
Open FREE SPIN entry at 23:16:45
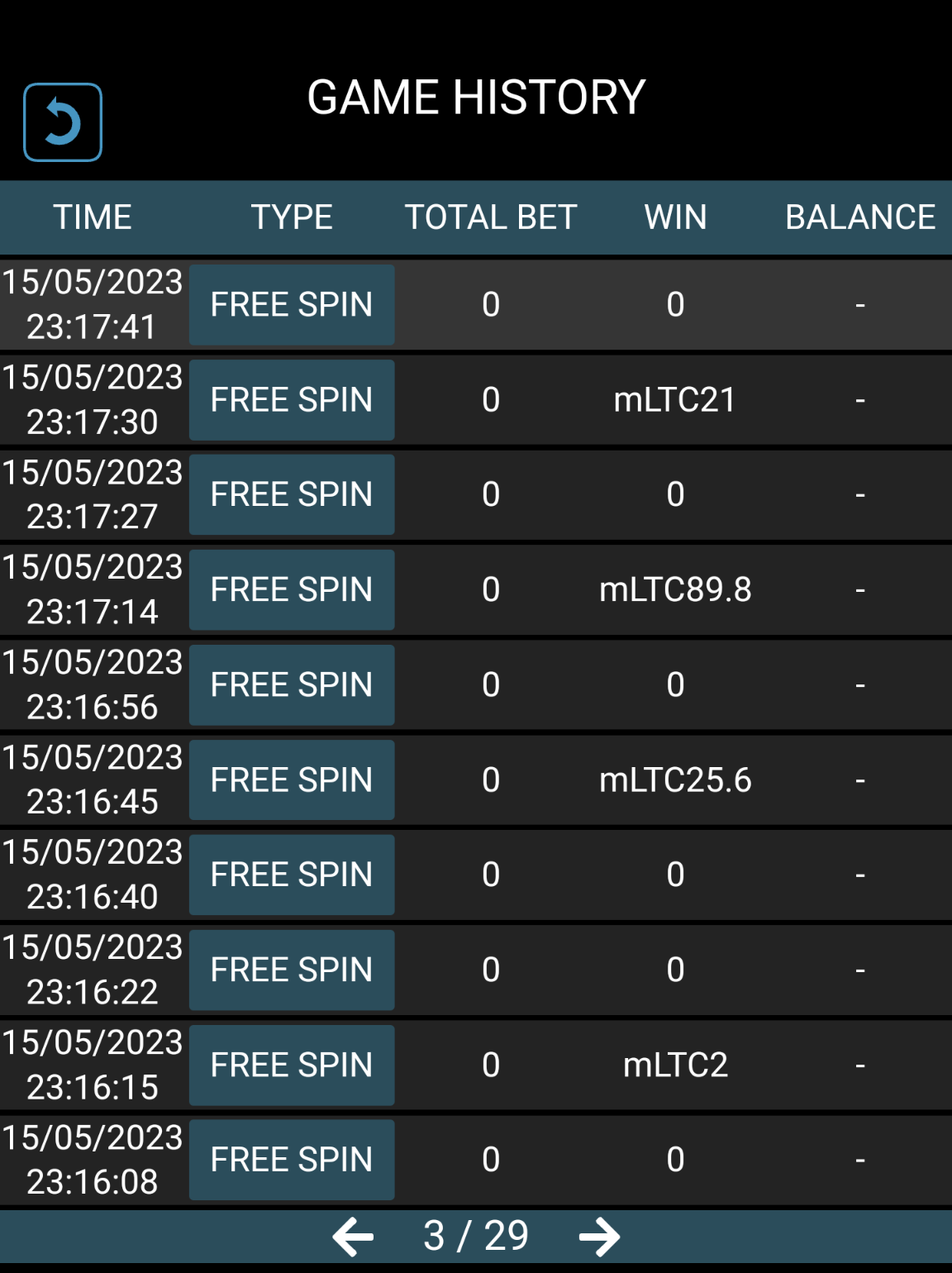[292, 780]
